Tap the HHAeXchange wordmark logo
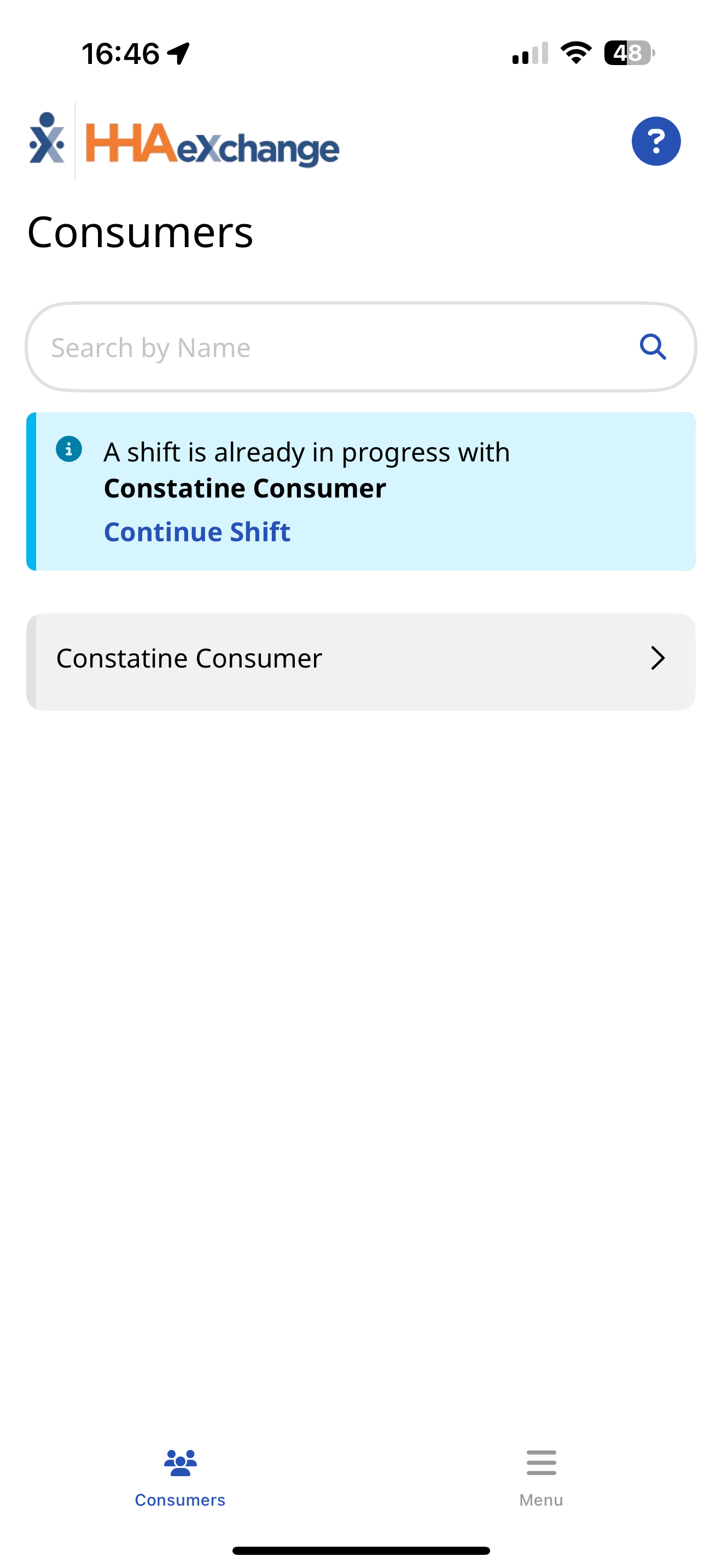The width and height of the screenshot is (722, 1568). pyautogui.click(x=212, y=145)
